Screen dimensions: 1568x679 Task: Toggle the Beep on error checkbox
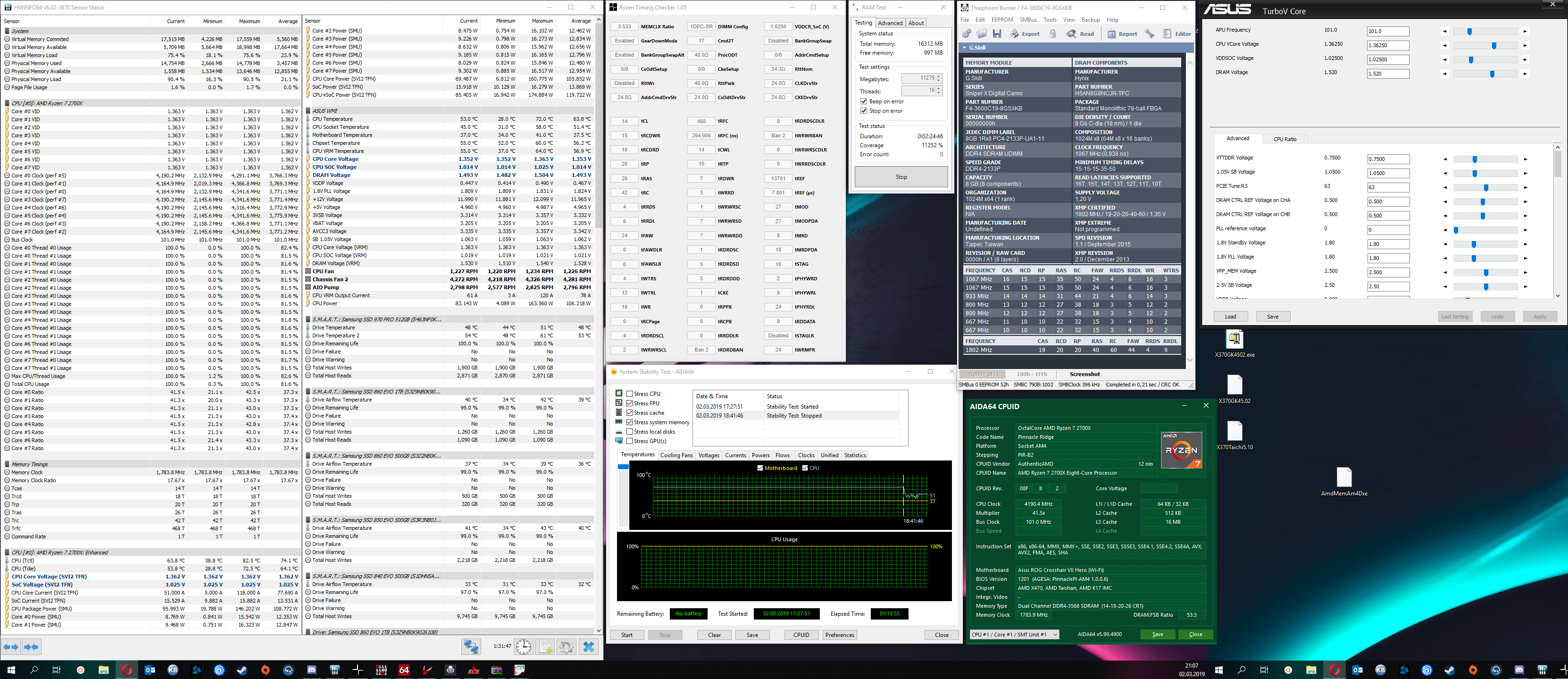864,101
